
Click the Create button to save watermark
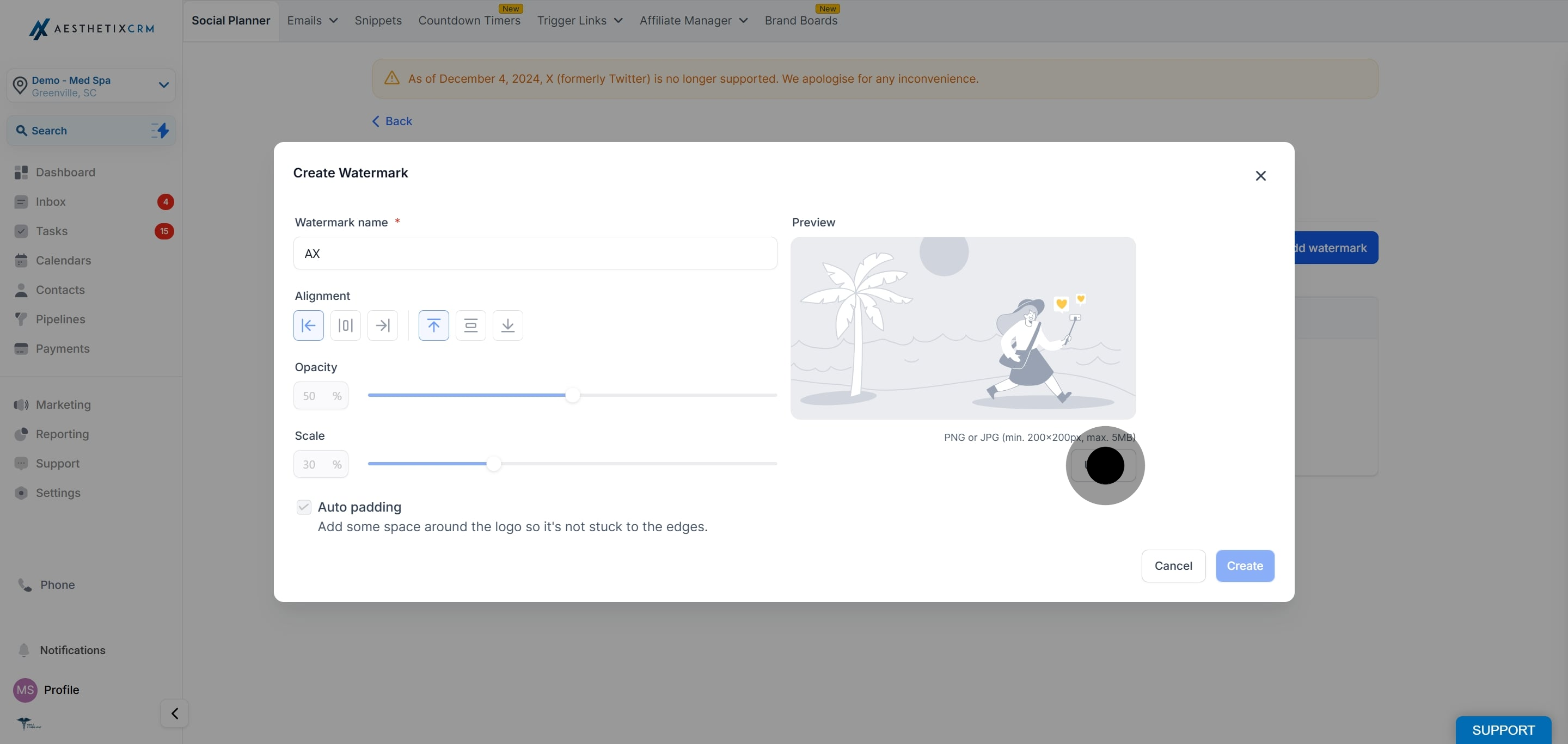[1244, 565]
